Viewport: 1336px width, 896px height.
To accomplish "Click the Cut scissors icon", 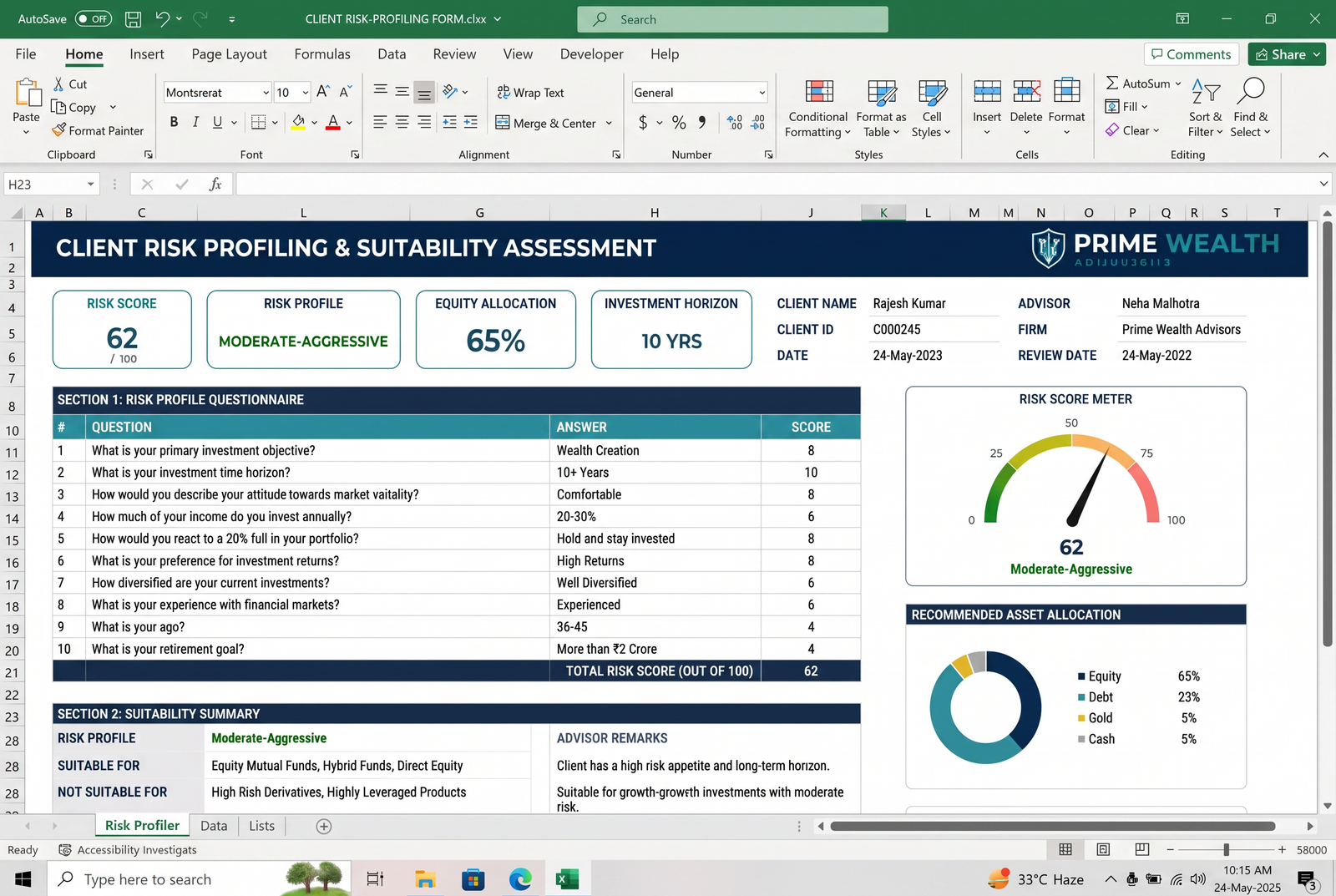I will (x=58, y=84).
